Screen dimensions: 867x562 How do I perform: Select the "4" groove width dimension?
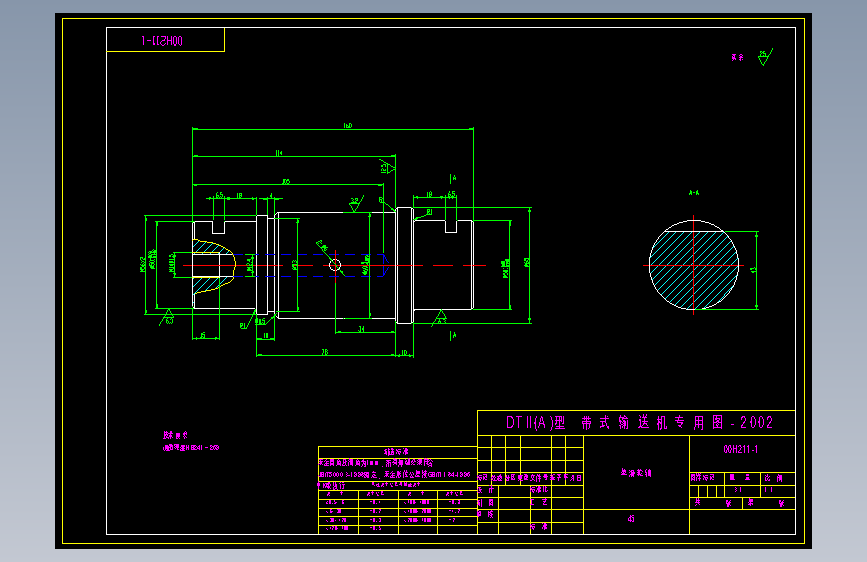click(x=271, y=195)
